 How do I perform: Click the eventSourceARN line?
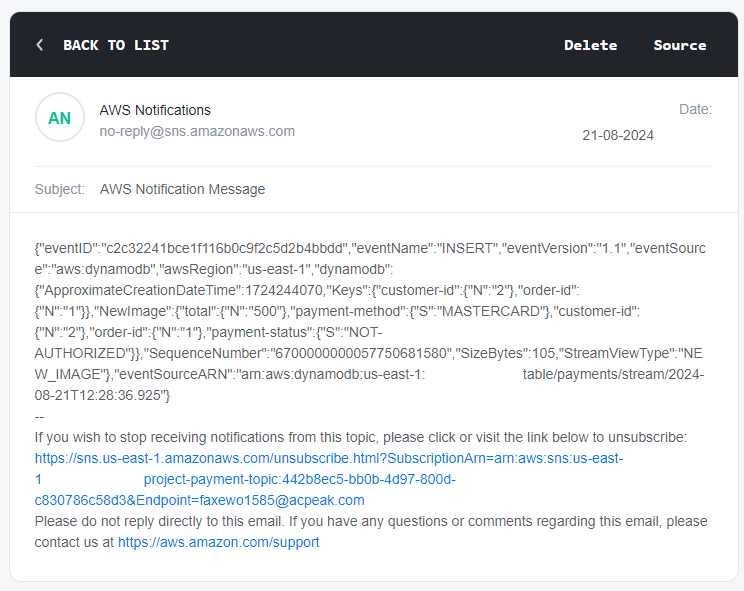370,374
